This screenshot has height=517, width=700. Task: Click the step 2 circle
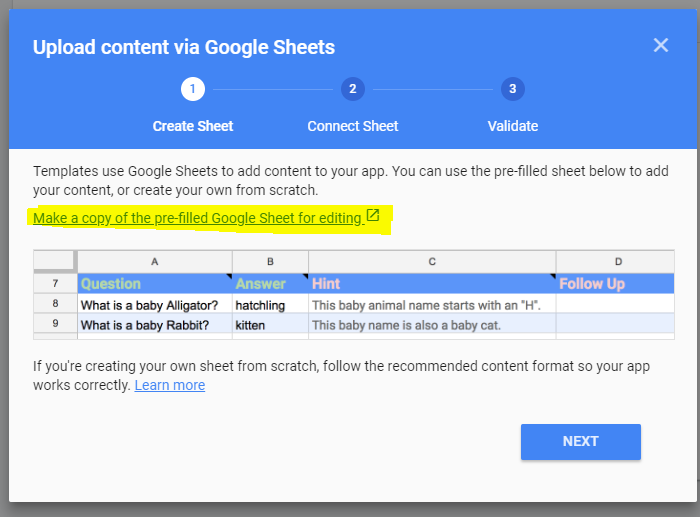353,89
